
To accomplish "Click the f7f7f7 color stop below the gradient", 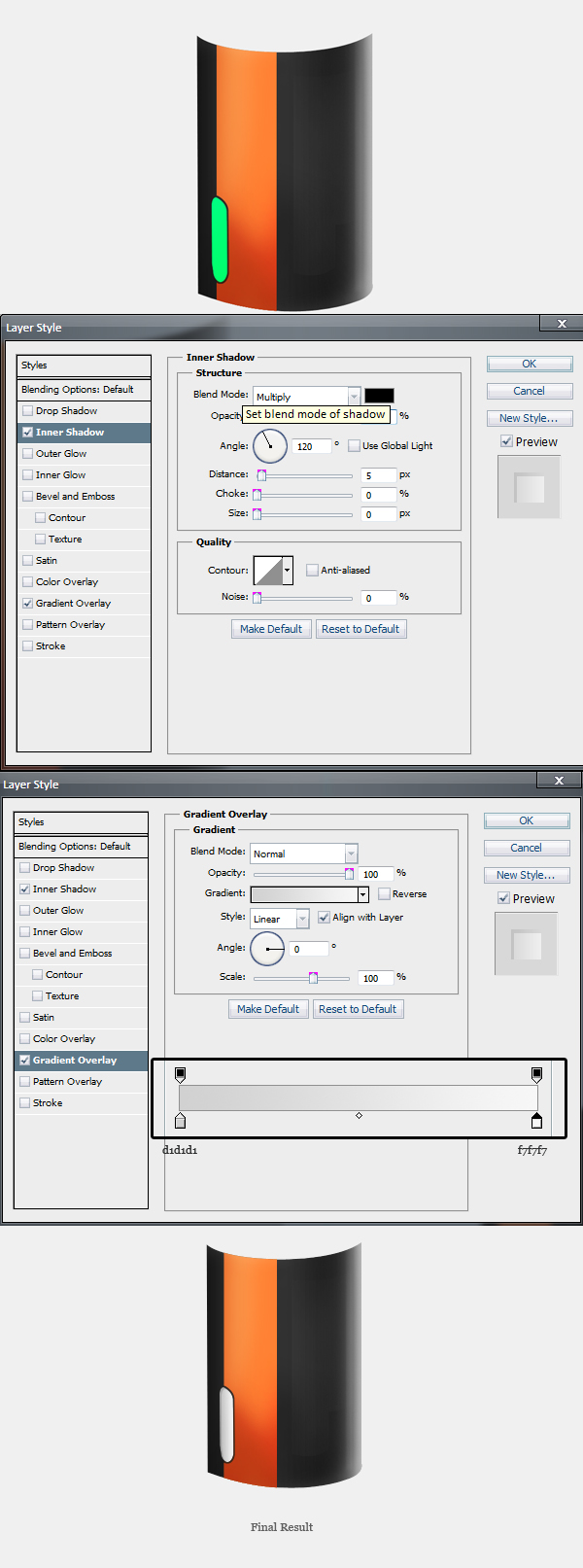I will point(536,1122).
